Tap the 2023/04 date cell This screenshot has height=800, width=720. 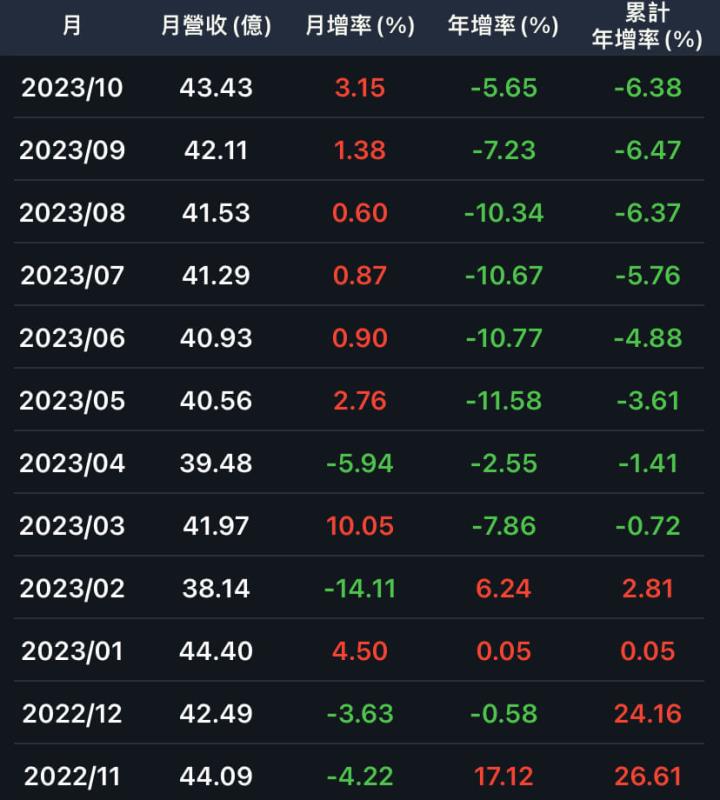72,463
